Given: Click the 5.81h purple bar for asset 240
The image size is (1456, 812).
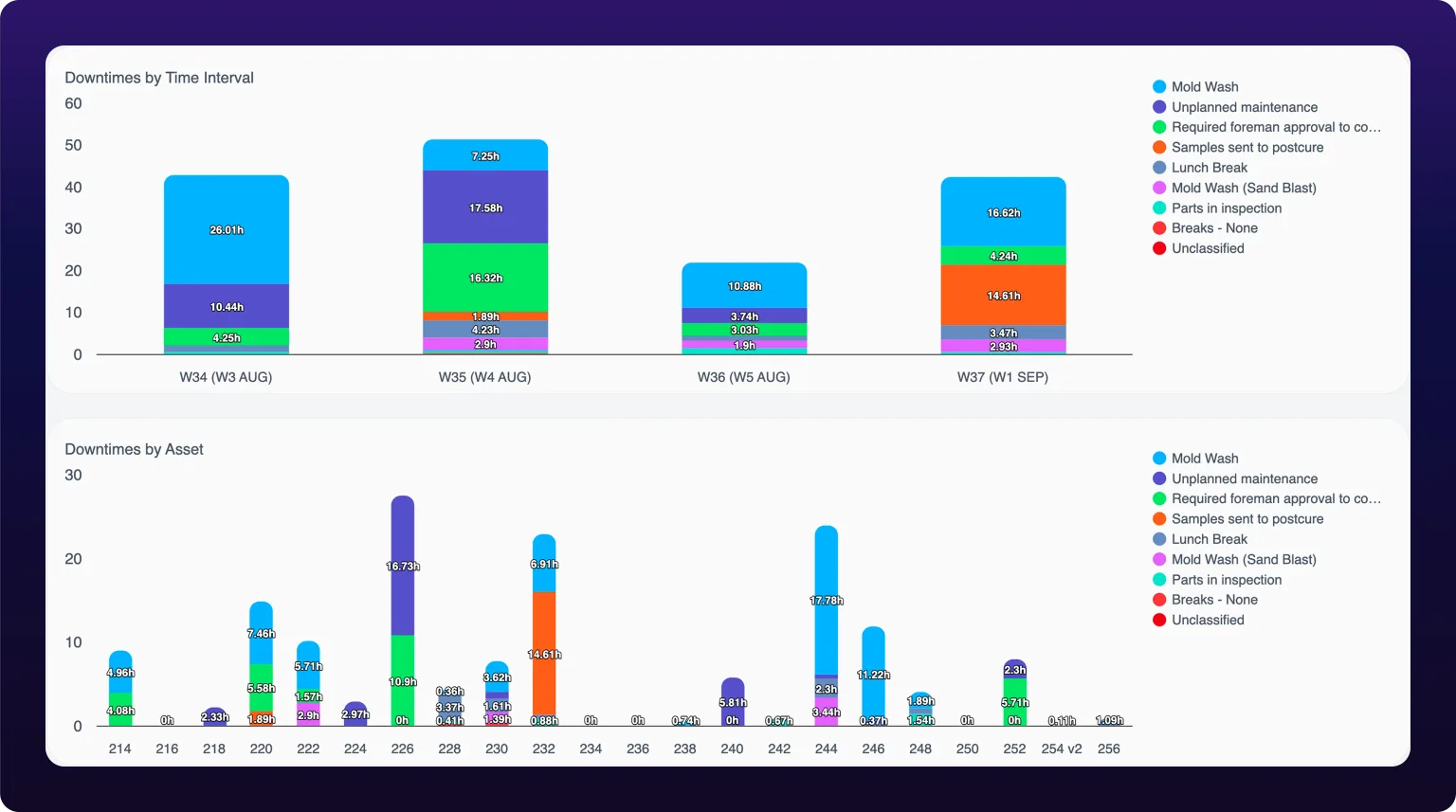Looking at the screenshot, I should pos(733,702).
